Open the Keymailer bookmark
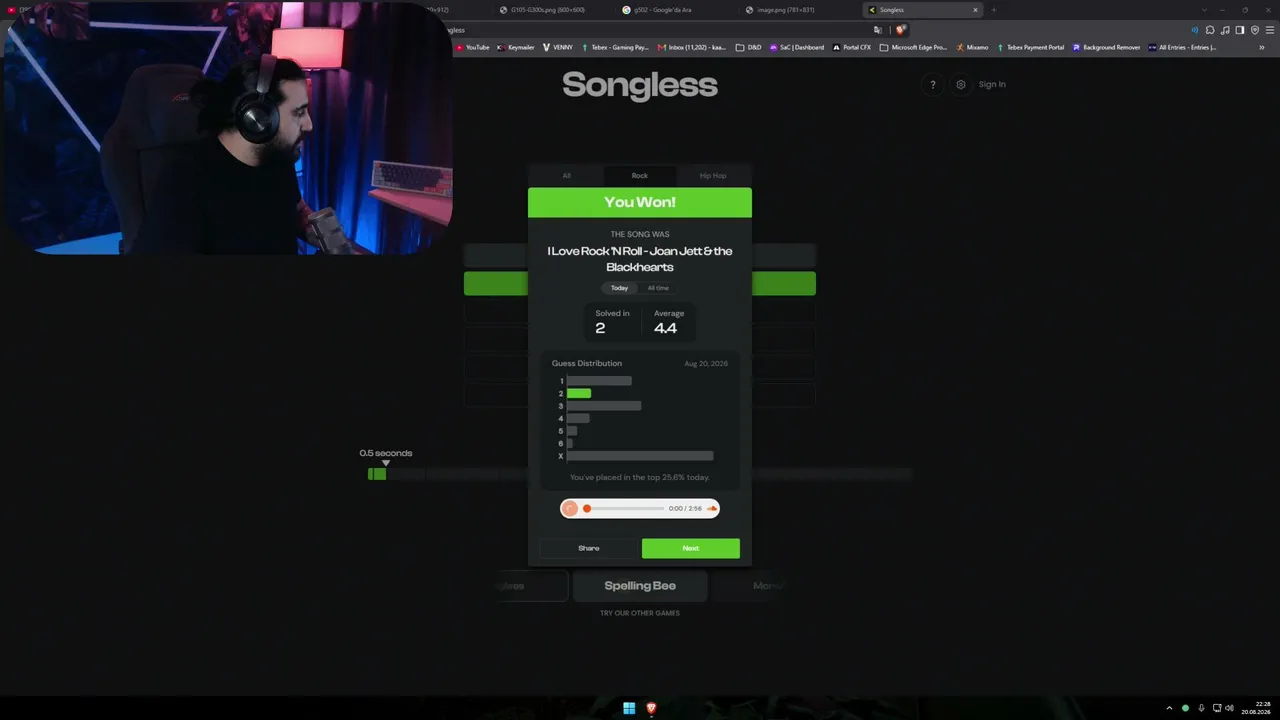1280x720 pixels. (516, 47)
